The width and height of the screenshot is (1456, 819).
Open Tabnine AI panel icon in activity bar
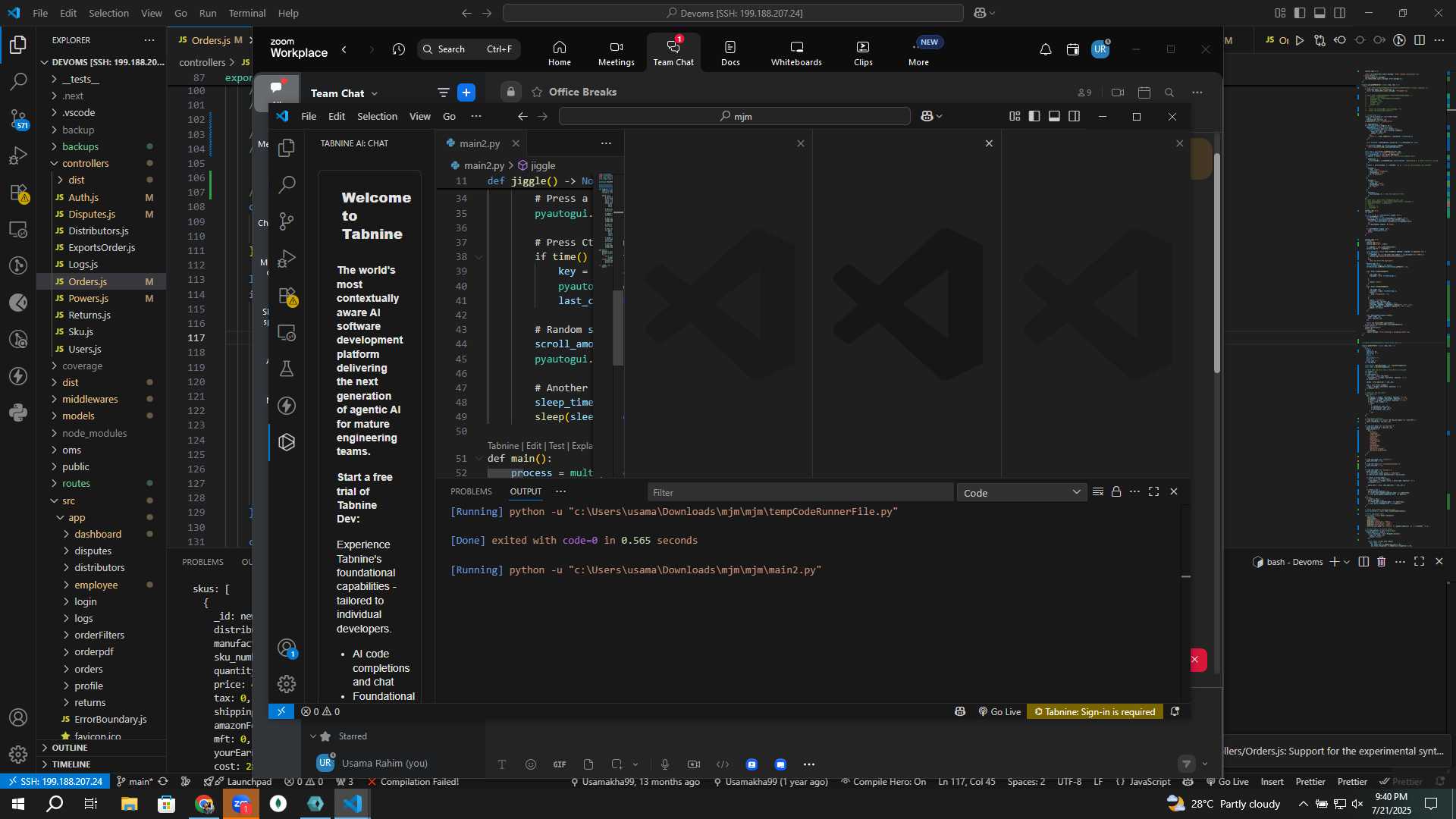[x=287, y=442]
